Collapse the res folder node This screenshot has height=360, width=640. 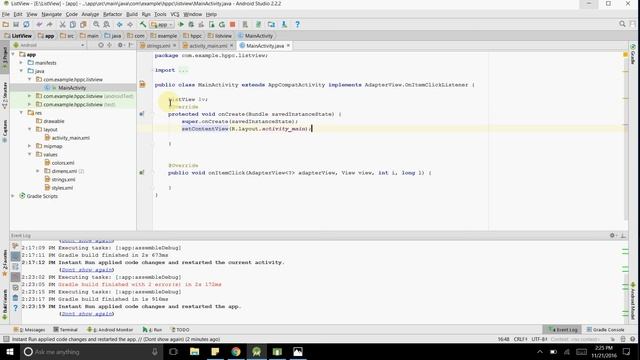point(21,113)
